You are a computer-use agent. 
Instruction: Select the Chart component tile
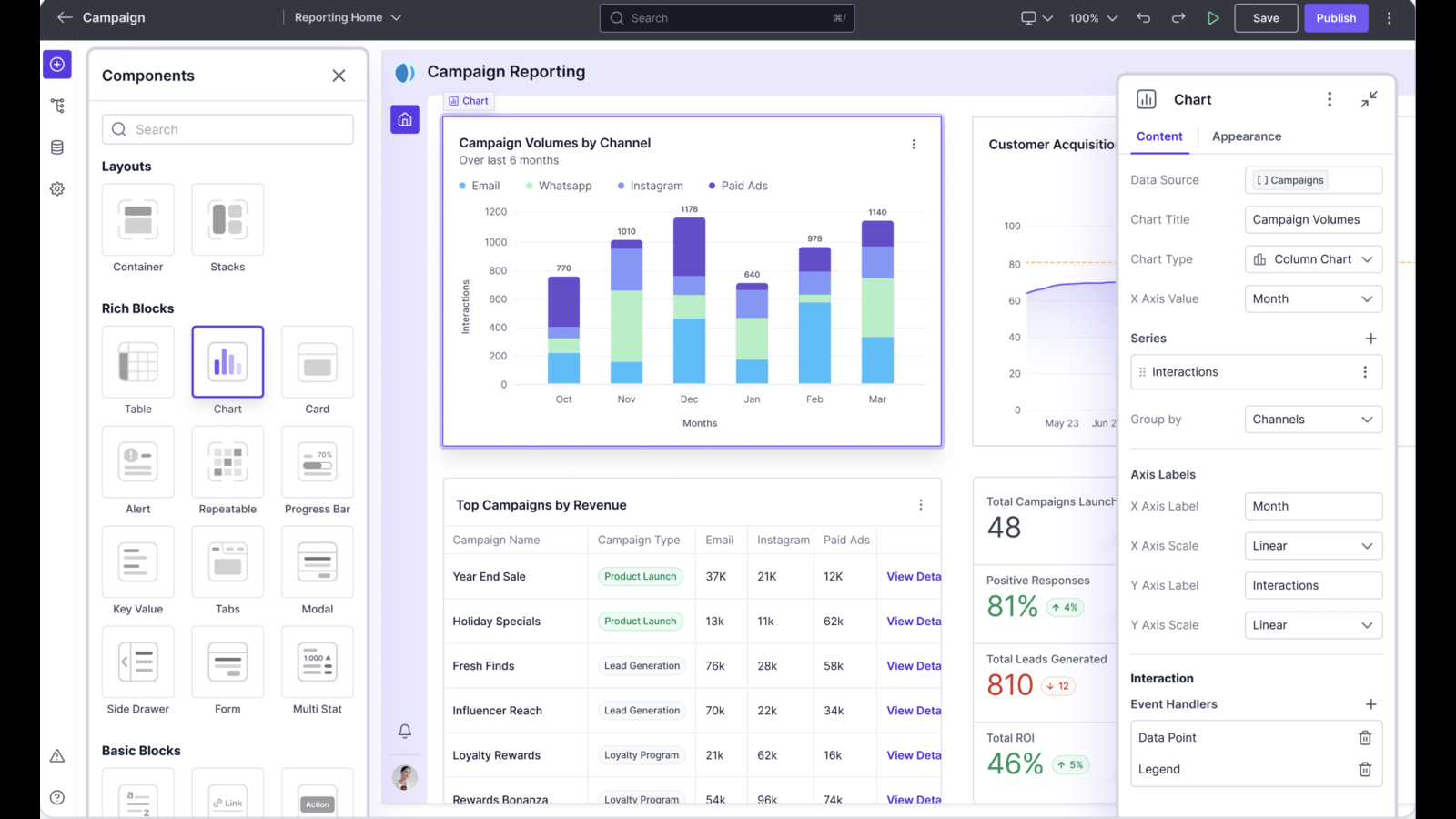click(227, 362)
